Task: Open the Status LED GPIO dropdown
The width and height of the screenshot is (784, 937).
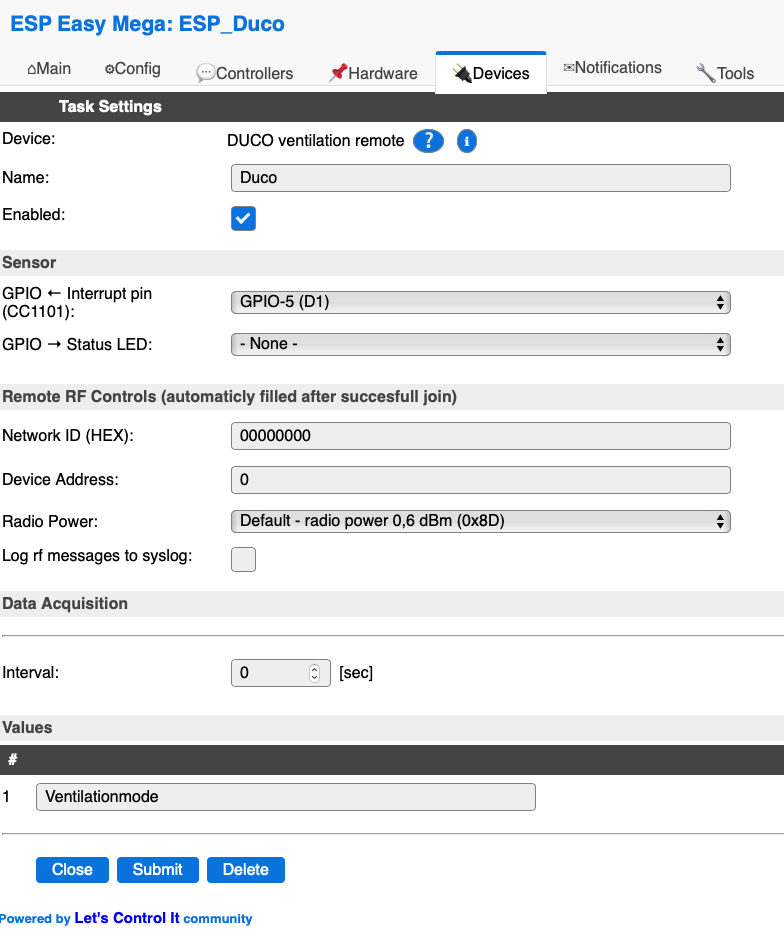Action: pyautogui.click(x=480, y=344)
